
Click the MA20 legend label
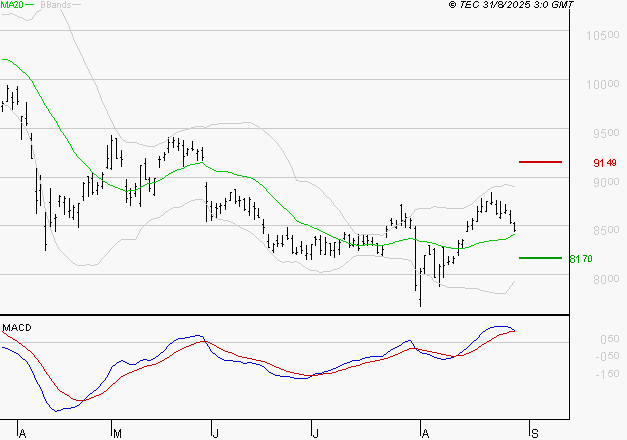tap(11, 5)
